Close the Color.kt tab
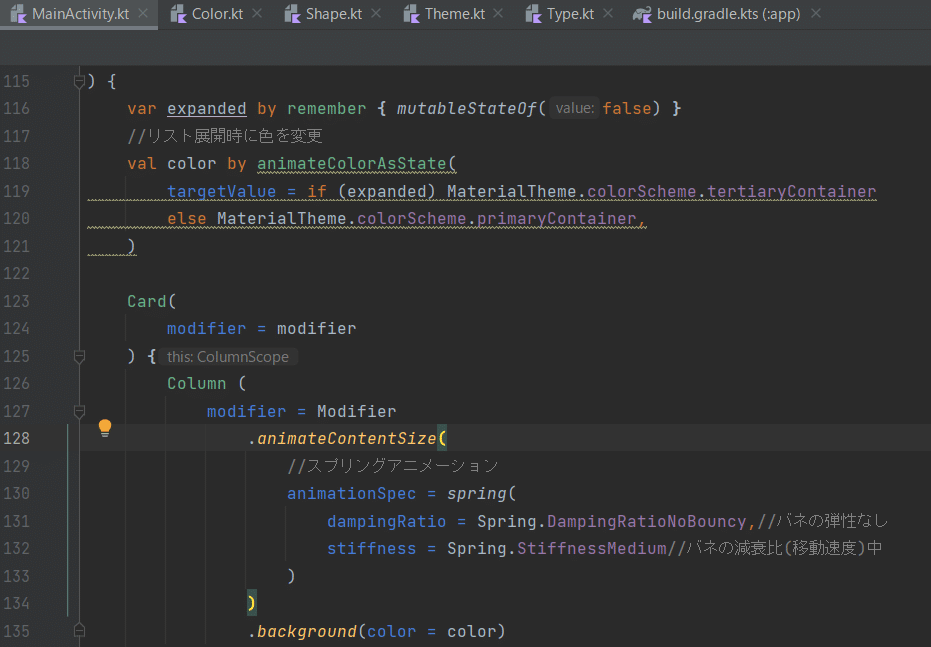The image size is (931, 647). point(257,13)
